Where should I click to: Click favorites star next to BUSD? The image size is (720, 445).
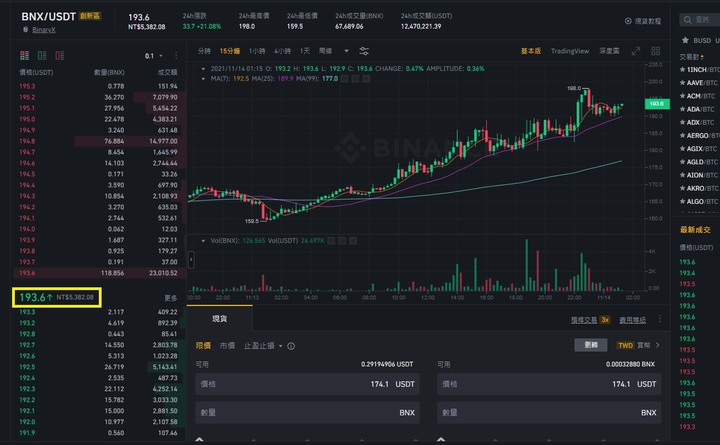click(685, 40)
